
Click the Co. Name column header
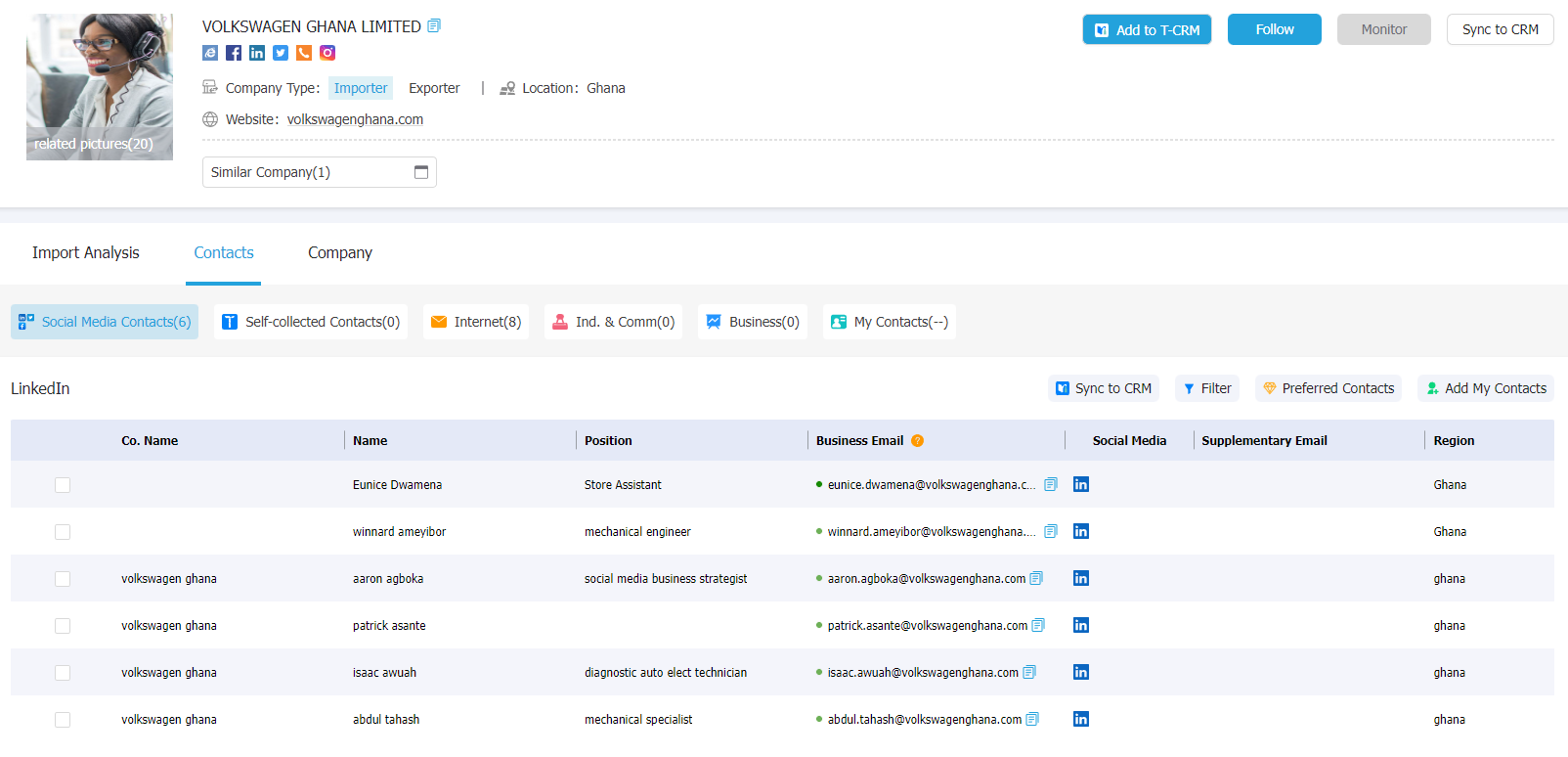[x=150, y=441]
